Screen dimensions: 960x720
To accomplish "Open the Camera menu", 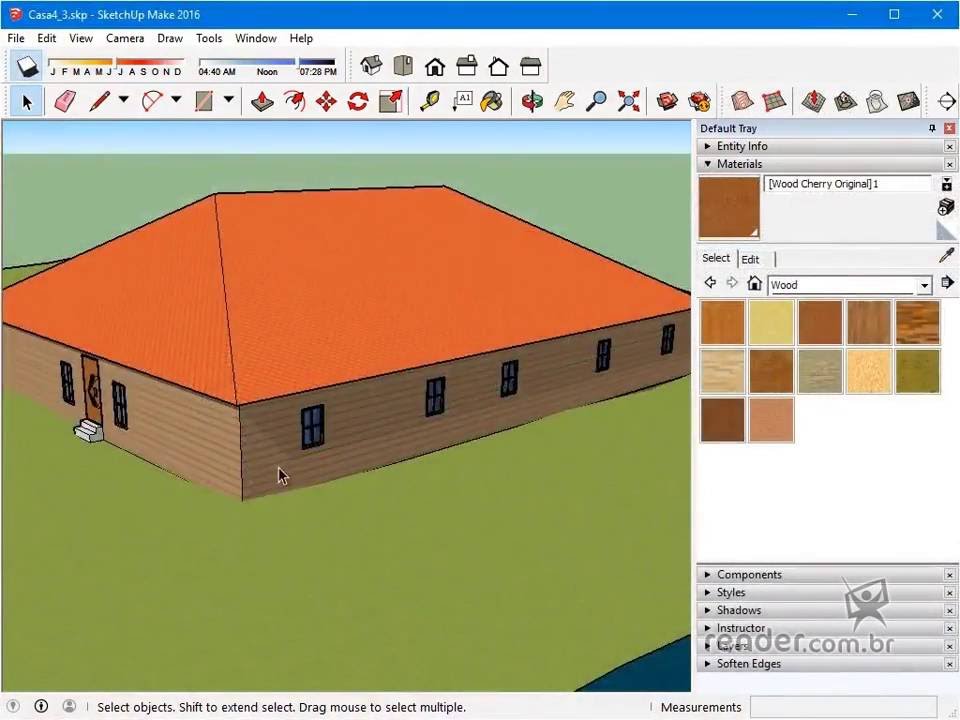I will pos(125,38).
